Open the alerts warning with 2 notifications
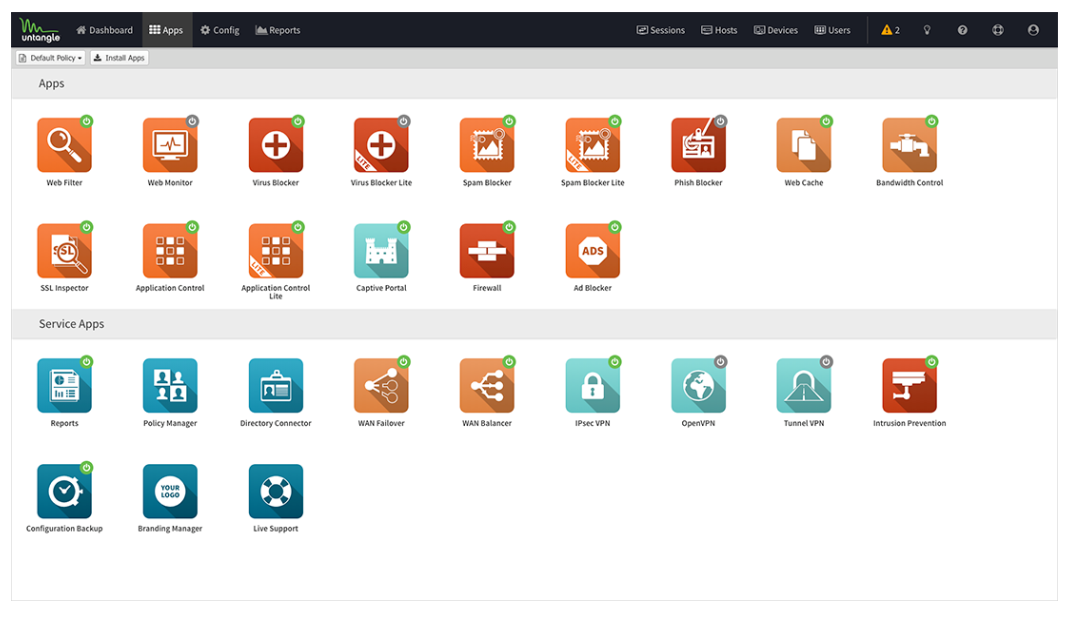 [x=890, y=30]
